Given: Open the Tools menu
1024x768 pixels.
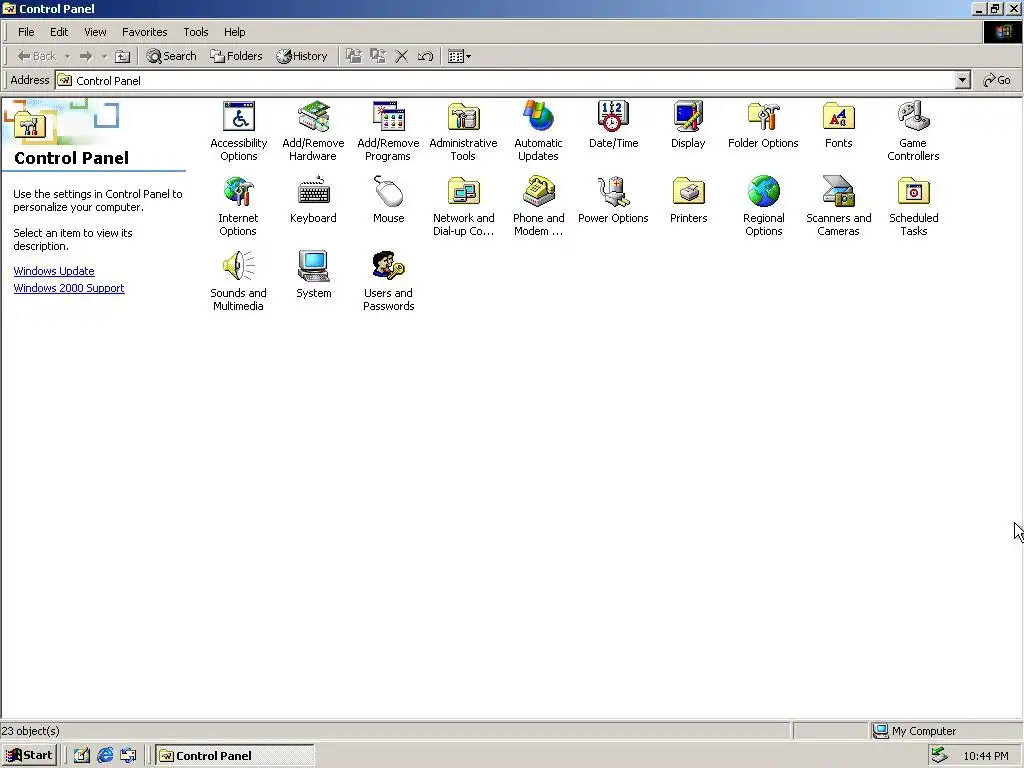Looking at the screenshot, I should (195, 32).
